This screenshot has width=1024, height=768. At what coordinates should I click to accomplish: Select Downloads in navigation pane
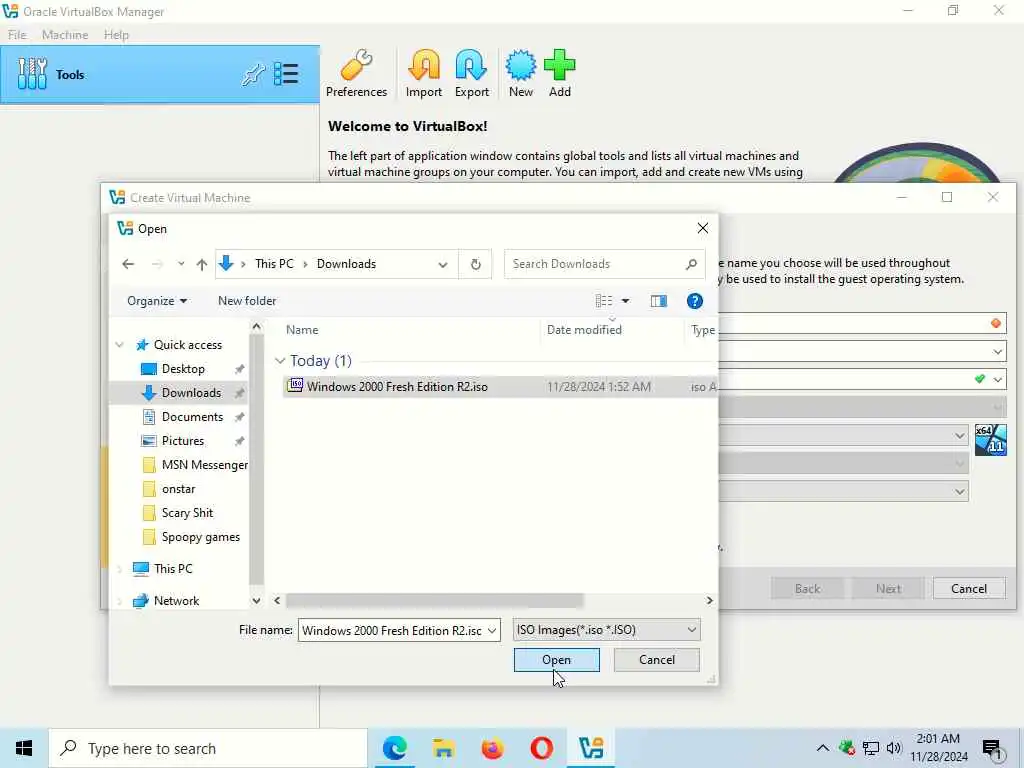pos(191,392)
